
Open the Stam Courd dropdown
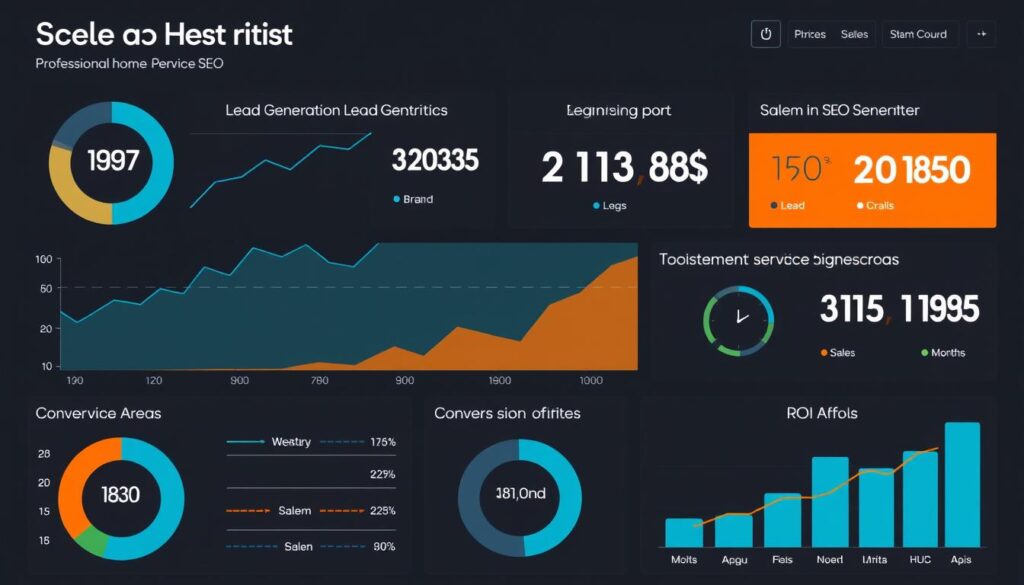click(919, 33)
